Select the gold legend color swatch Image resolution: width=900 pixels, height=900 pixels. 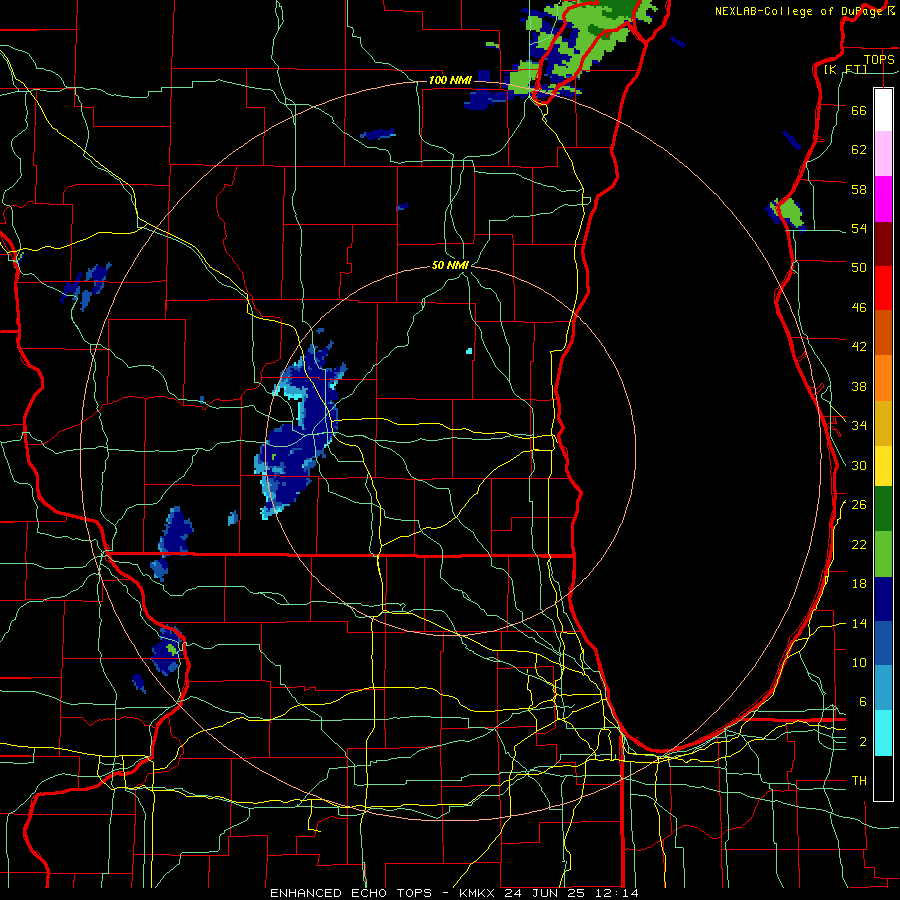pyautogui.click(x=883, y=423)
